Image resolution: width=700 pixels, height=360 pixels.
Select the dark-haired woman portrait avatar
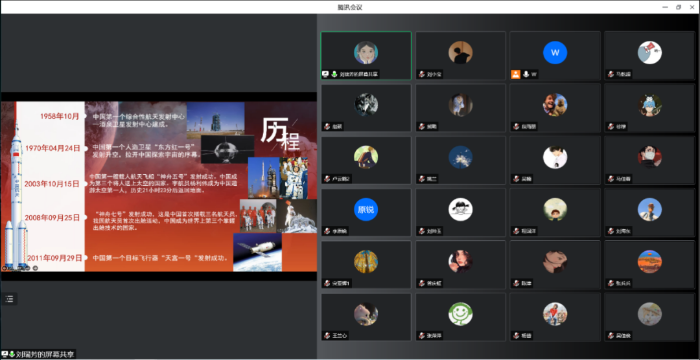(x=460, y=262)
